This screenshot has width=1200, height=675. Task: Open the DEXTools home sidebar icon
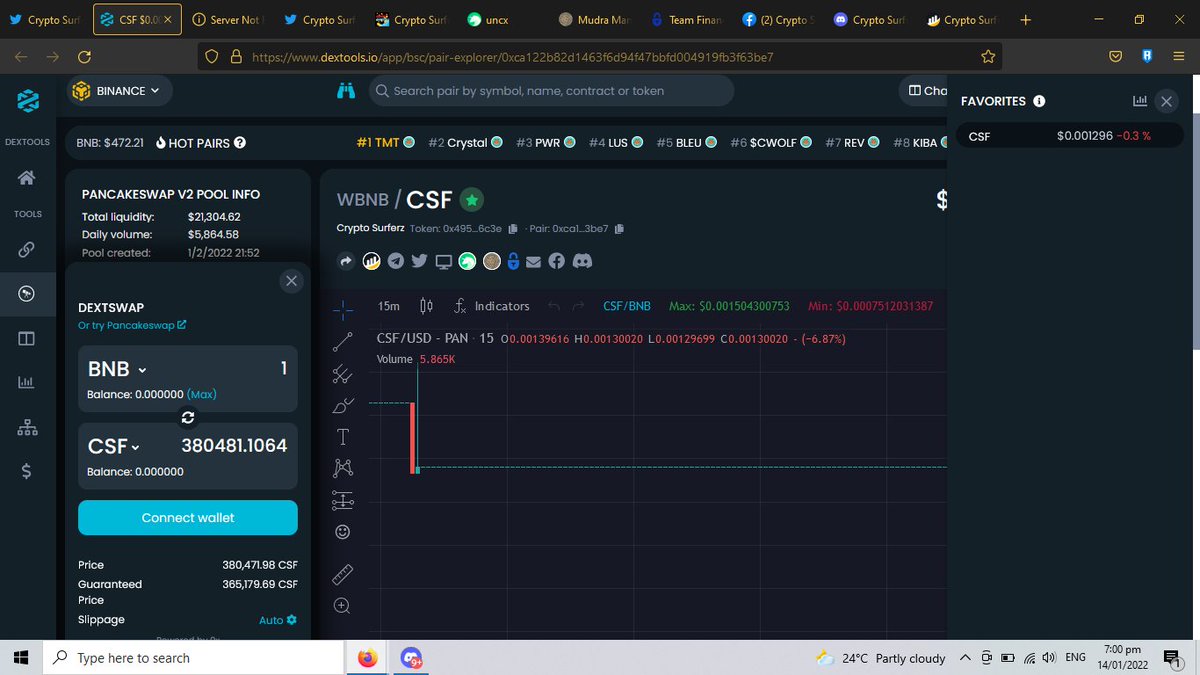27,178
